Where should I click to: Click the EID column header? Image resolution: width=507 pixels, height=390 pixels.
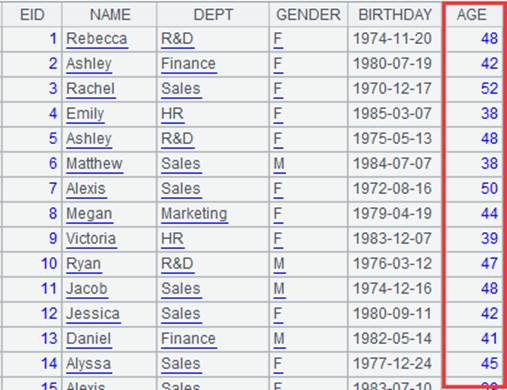pyautogui.click(x=32, y=15)
